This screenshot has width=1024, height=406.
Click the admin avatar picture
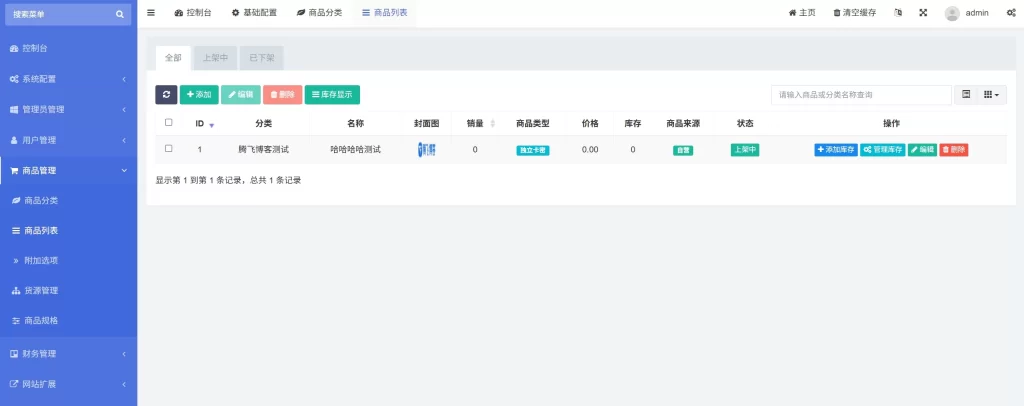[952, 13]
